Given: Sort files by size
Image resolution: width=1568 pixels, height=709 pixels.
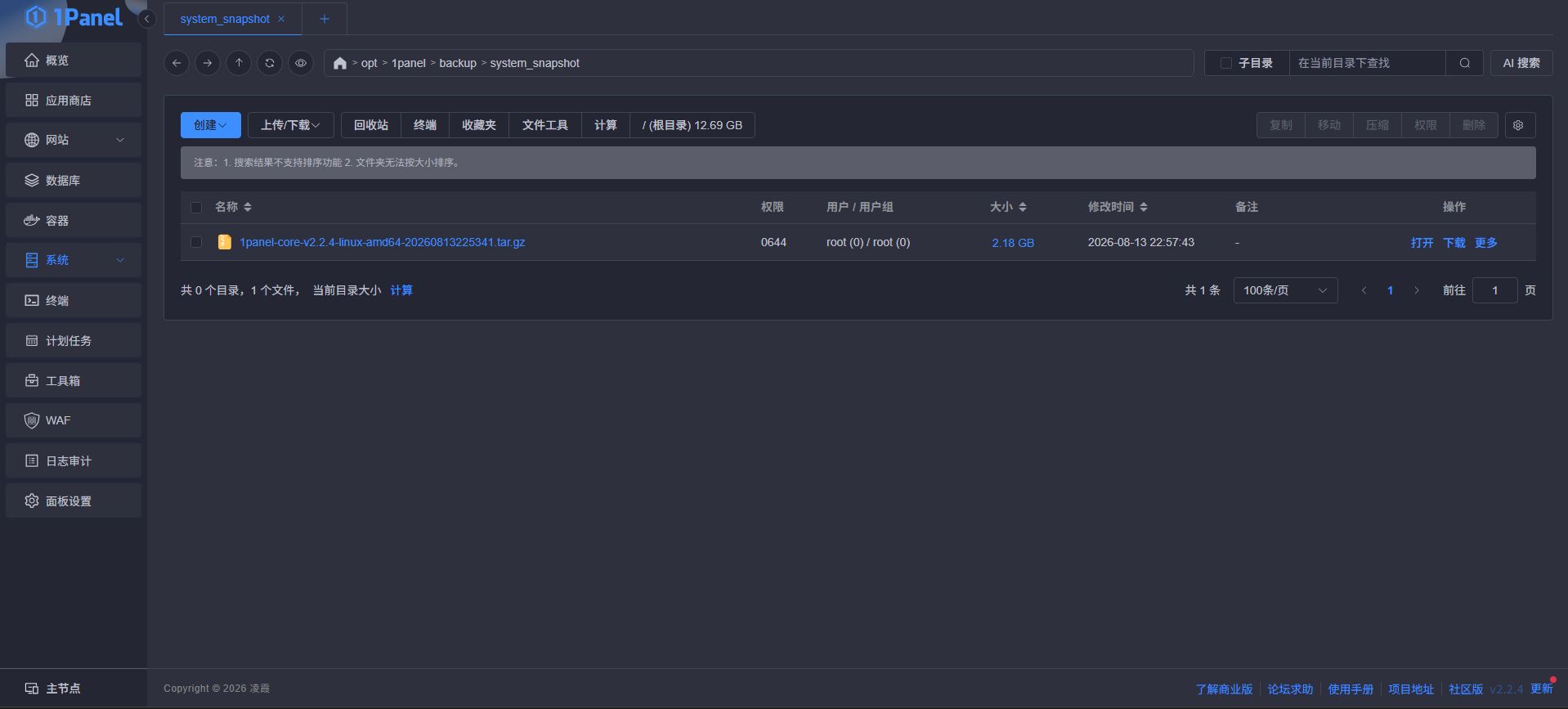Looking at the screenshot, I should [x=1023, y=207].
